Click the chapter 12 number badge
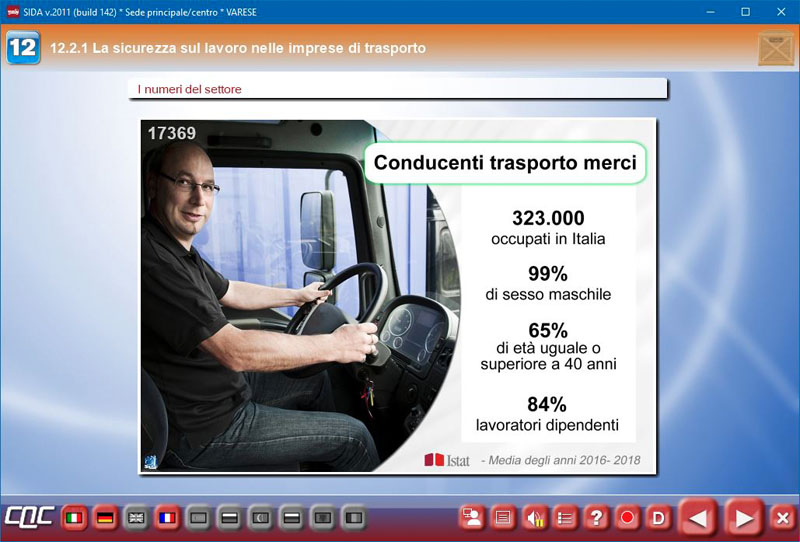Image resolution: width=800 pixels, height=542 pixels. pos(23,48)
